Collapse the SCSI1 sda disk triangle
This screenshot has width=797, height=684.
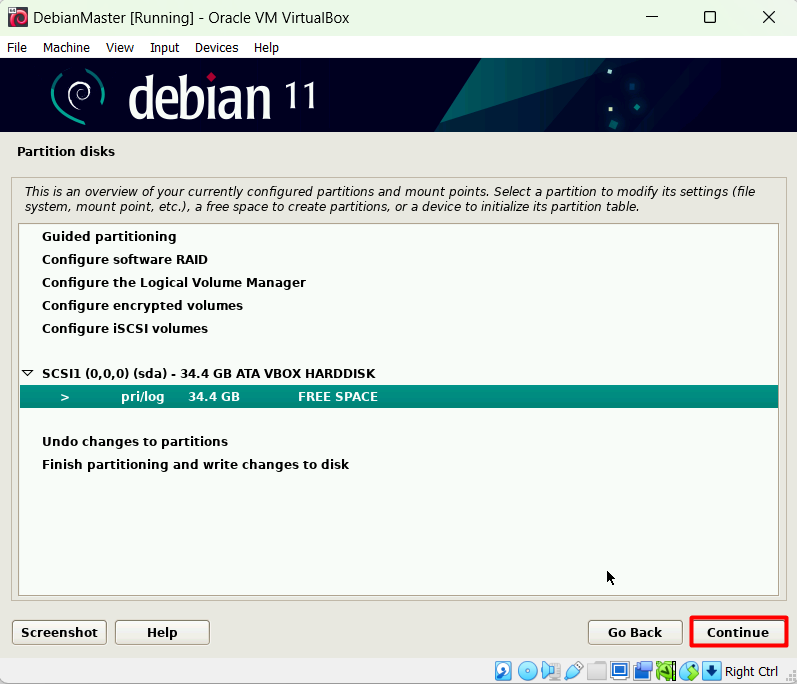coord(28,374)
